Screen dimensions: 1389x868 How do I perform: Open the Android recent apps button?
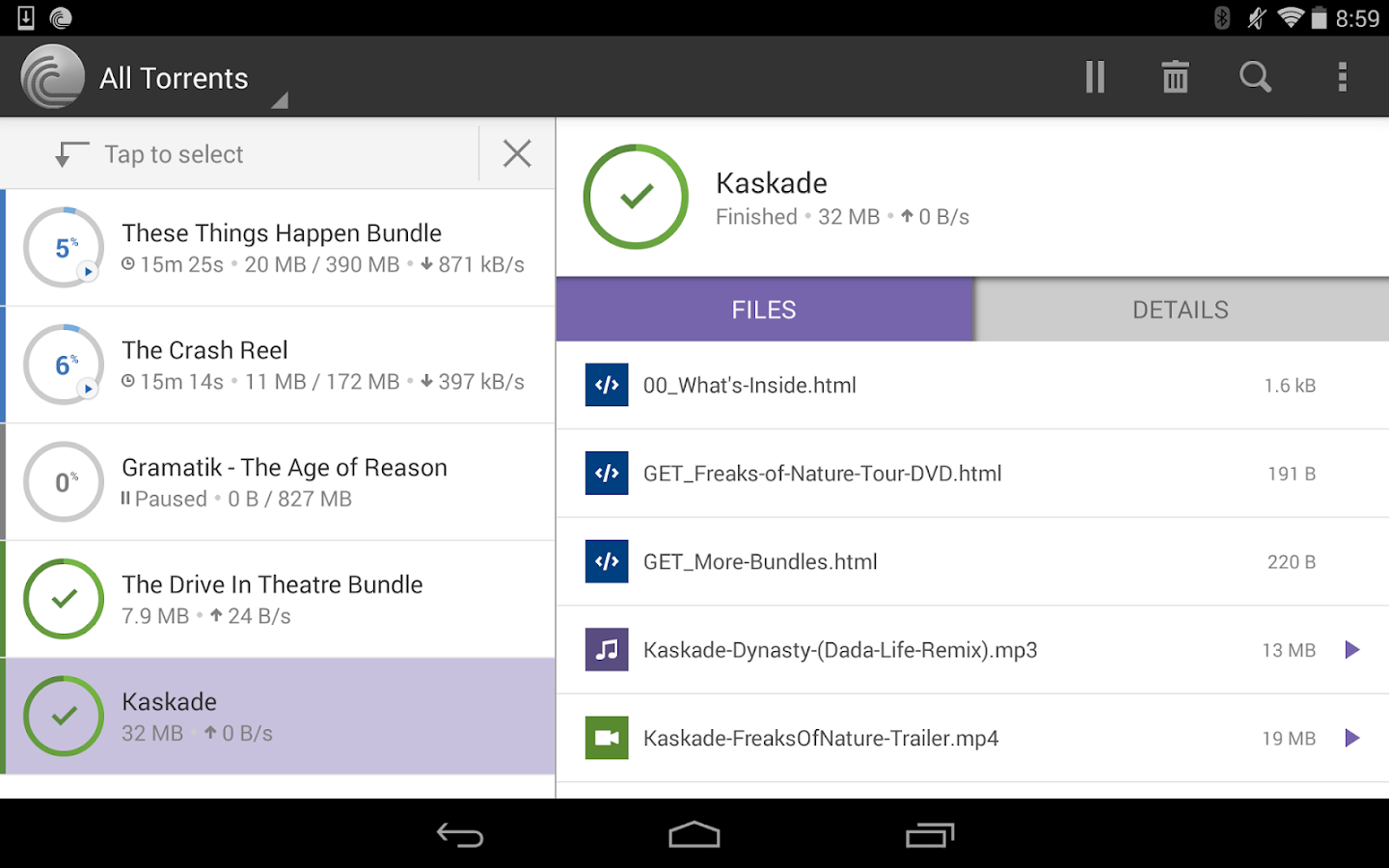[x=930, y=835]
